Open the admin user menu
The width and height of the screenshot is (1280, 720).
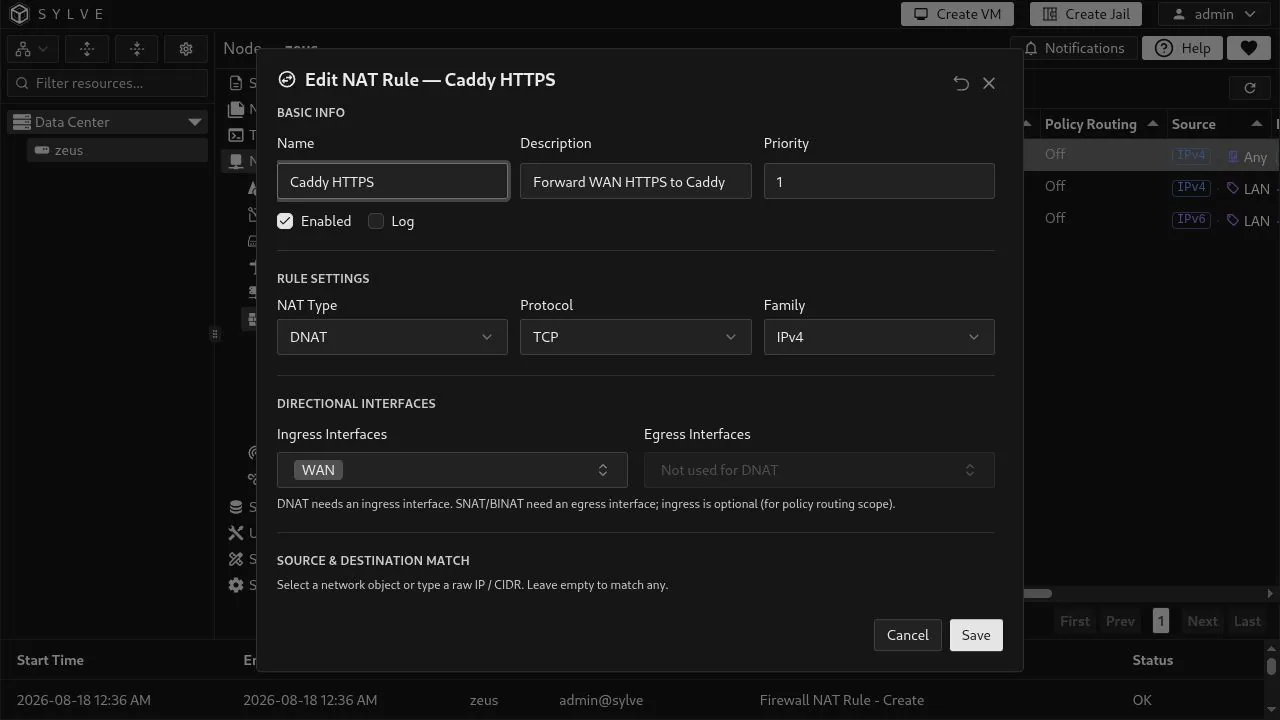coord(1214,14)
